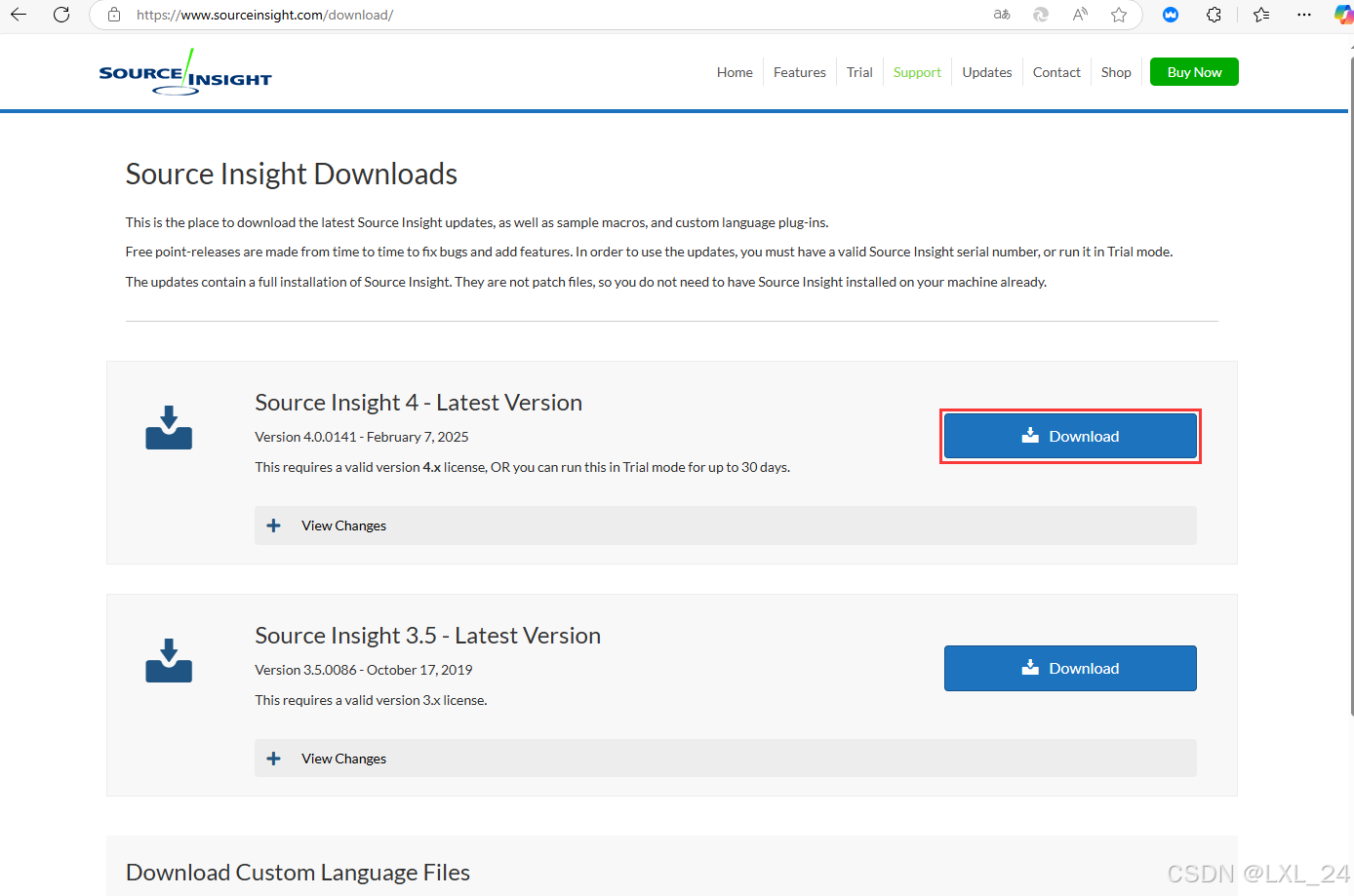1354x896 pixels.
Task: Download Source Insight 4 latest version
Action: tap(1070, 436)
